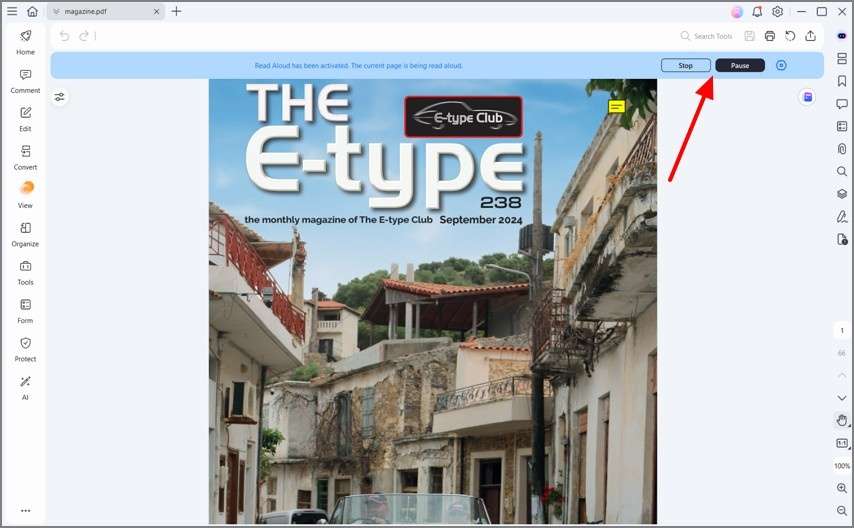This screenshot has height=528, width=854.
Task: Open the hamburger main menu
Action: click(11, 11)
